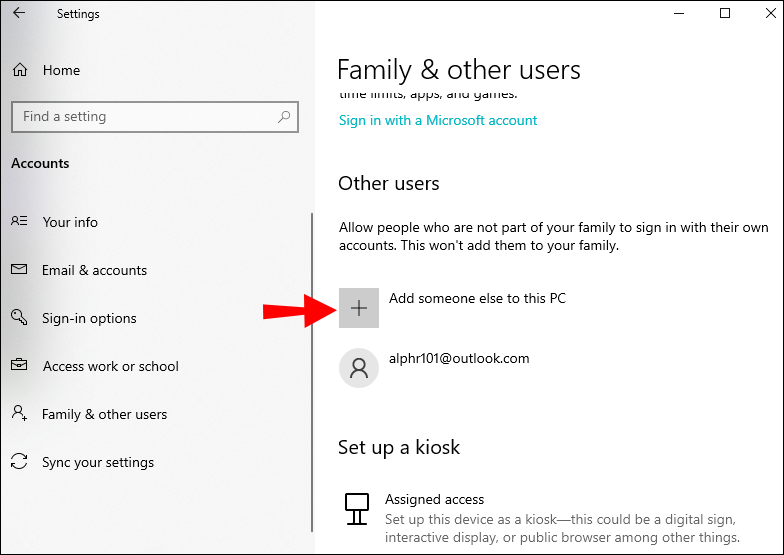
Task: Click the Assigned access kiosk icon
Action: (x=356, y=509)
